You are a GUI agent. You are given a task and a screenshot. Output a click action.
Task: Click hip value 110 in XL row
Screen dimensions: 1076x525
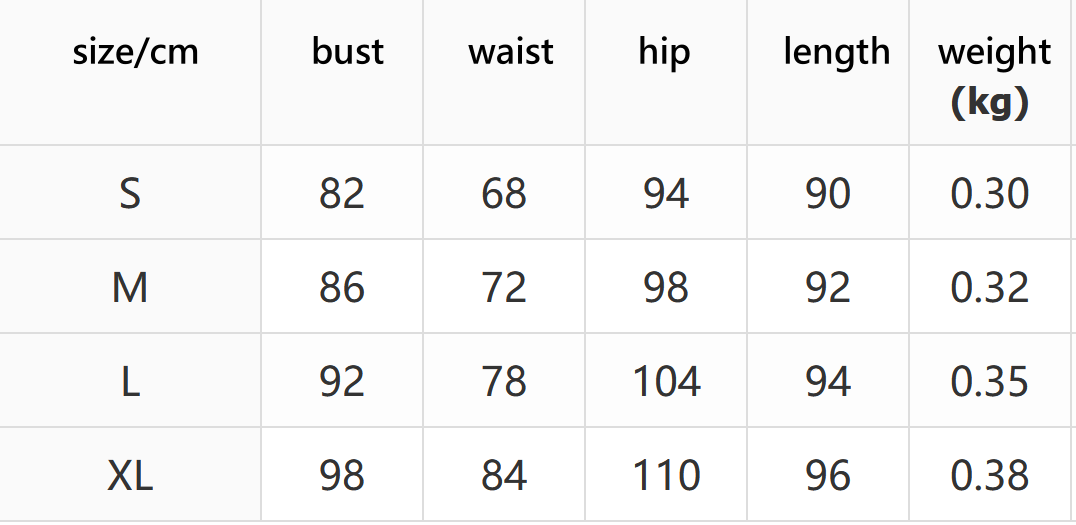(666, 476)
